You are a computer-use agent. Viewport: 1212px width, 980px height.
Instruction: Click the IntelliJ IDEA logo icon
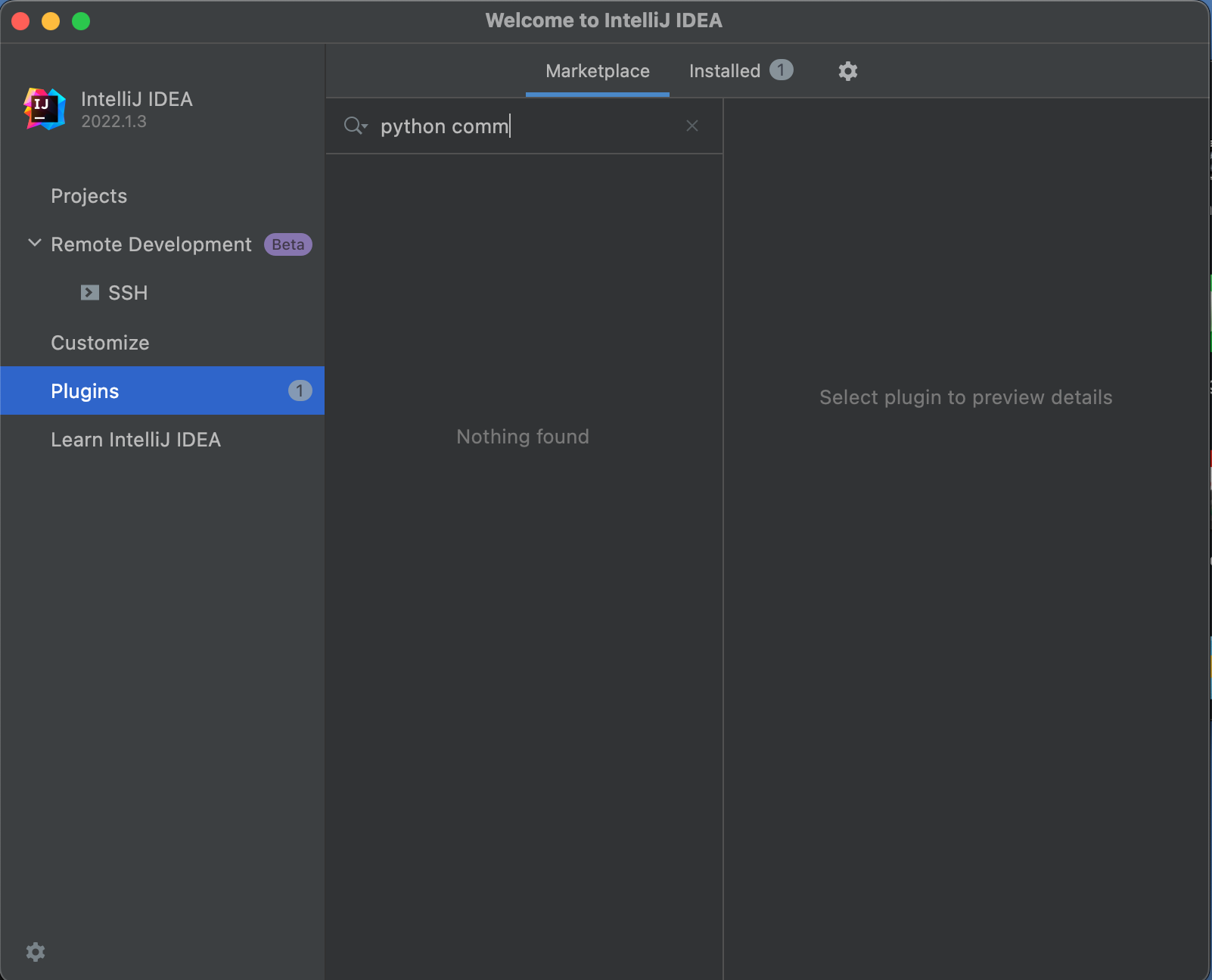[45, 109]
